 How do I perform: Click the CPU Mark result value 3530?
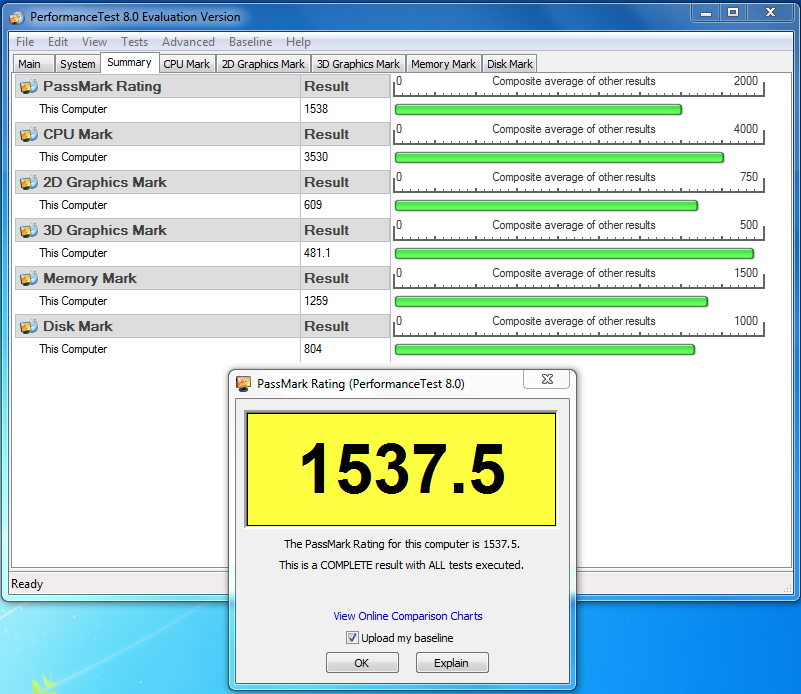click(316, 157)
